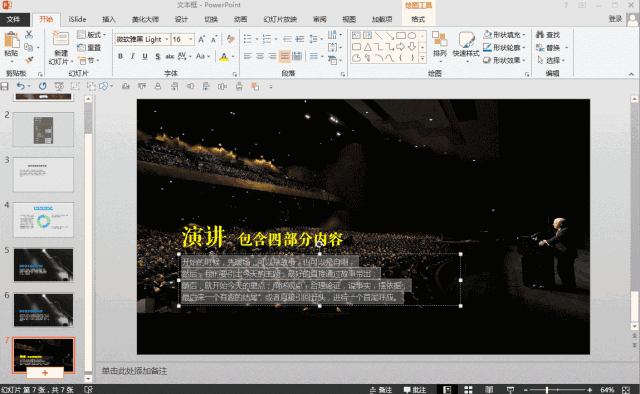Click the Undo arrow icon
Viewport: 640px width, 394px height.
(20, 86)
